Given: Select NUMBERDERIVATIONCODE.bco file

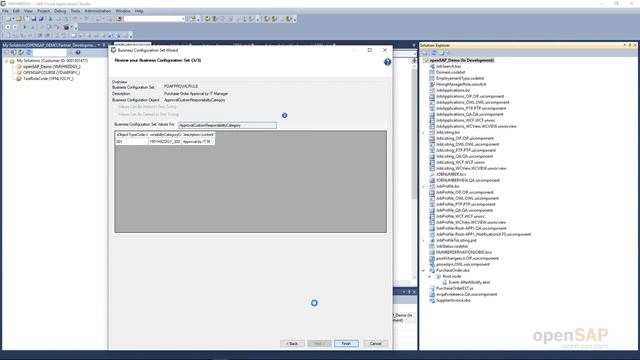Looking at the screenshot, I should 464,252.
